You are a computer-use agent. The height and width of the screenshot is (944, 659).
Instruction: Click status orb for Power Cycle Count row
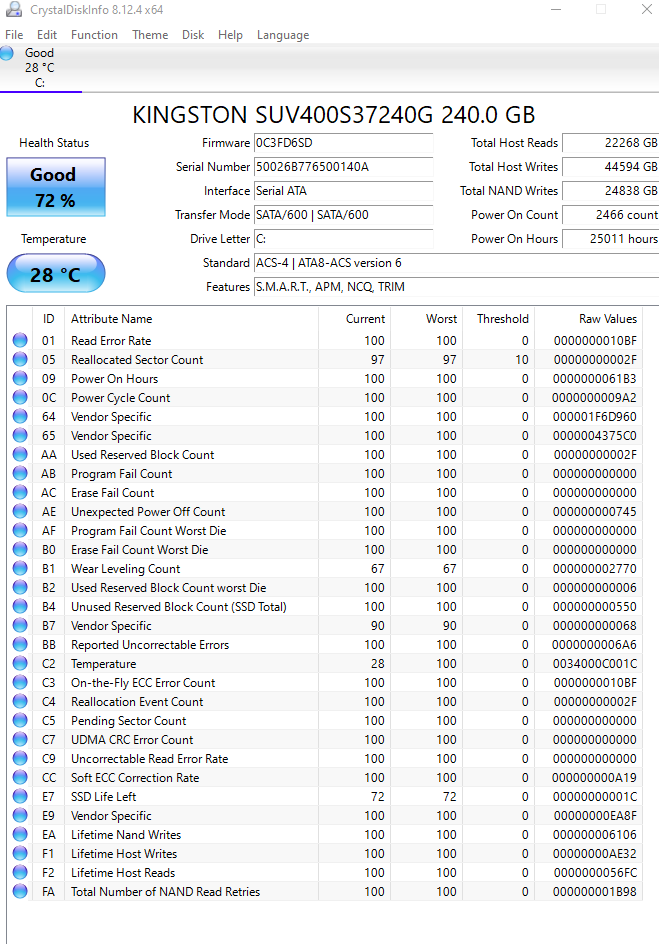pos(20,397)
